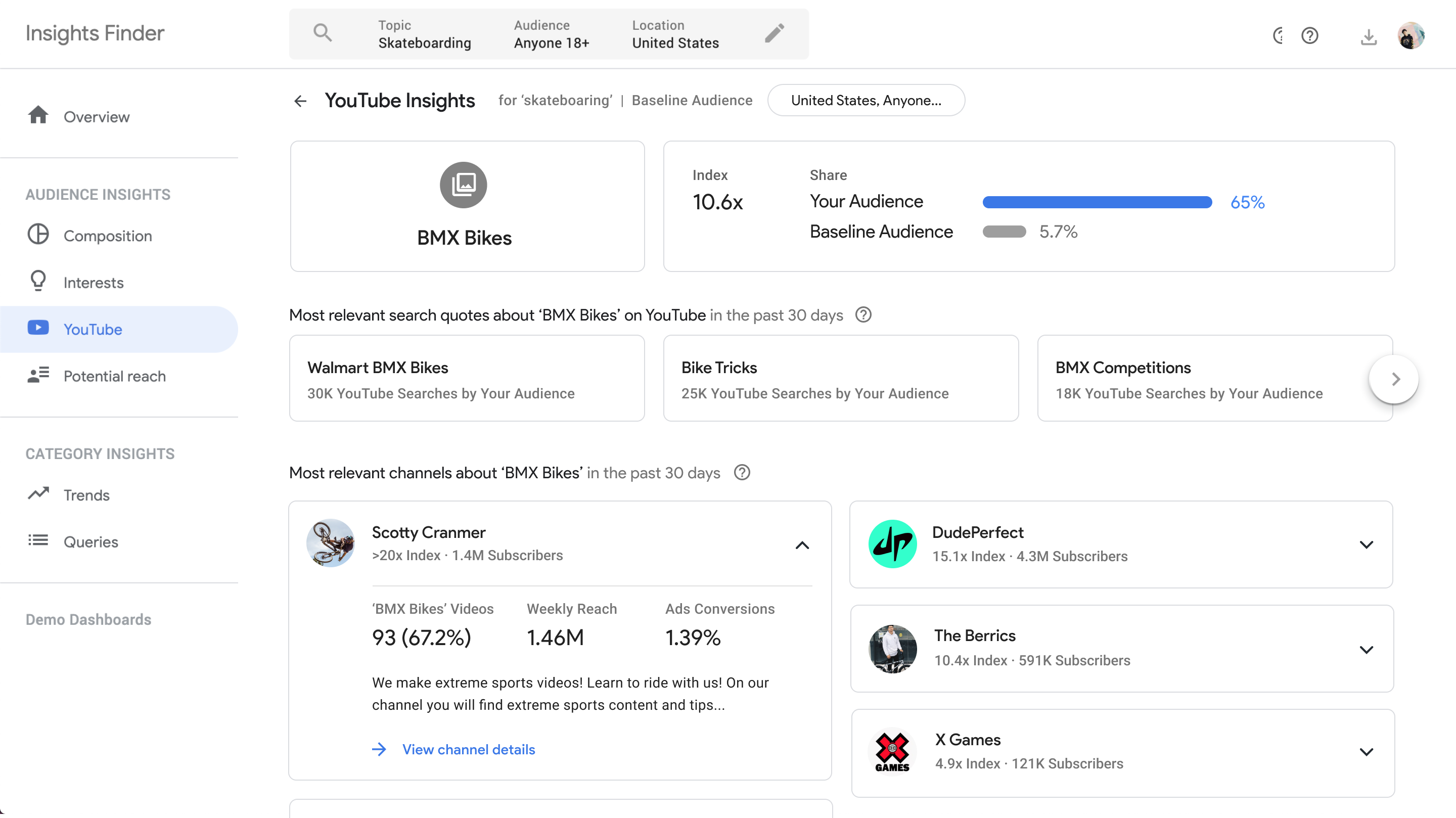
Task: Click the United States, Anyone... audience button
Action: coord(866,101)
